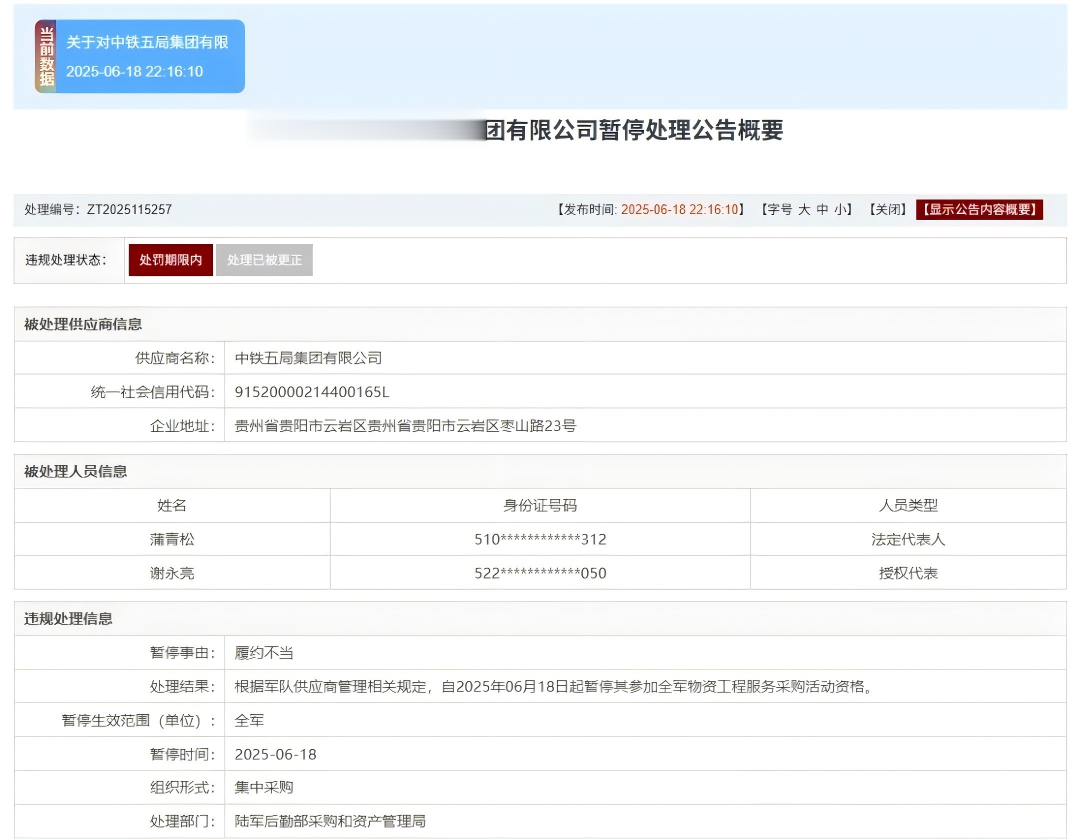The width and height of the screenshot is (1080, 840).
Task: Click supplier name 中铁五局集团有限公司
Action: point(309,358)
